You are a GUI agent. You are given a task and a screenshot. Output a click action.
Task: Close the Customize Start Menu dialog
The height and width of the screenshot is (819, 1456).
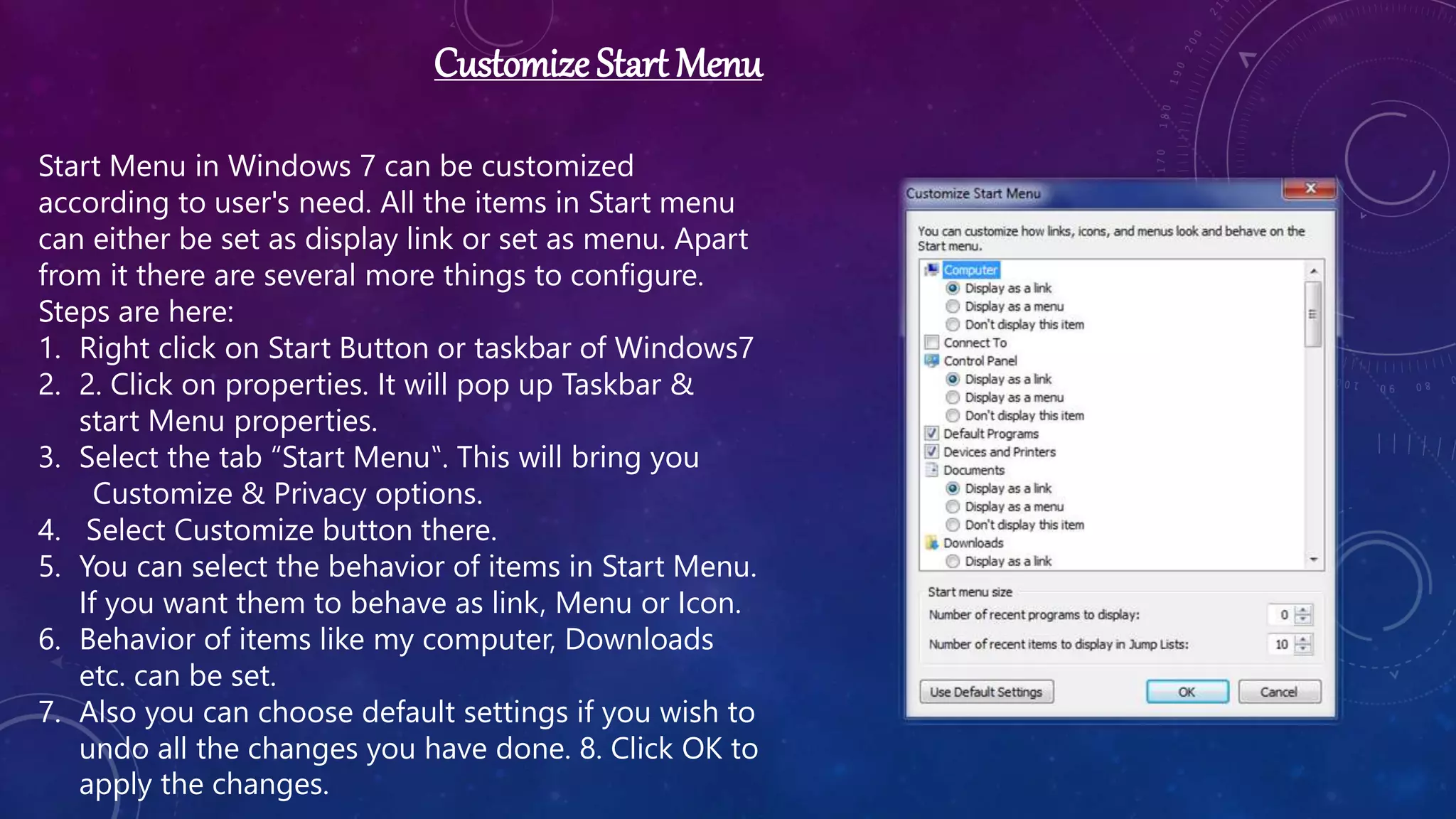pos(1310,188)
